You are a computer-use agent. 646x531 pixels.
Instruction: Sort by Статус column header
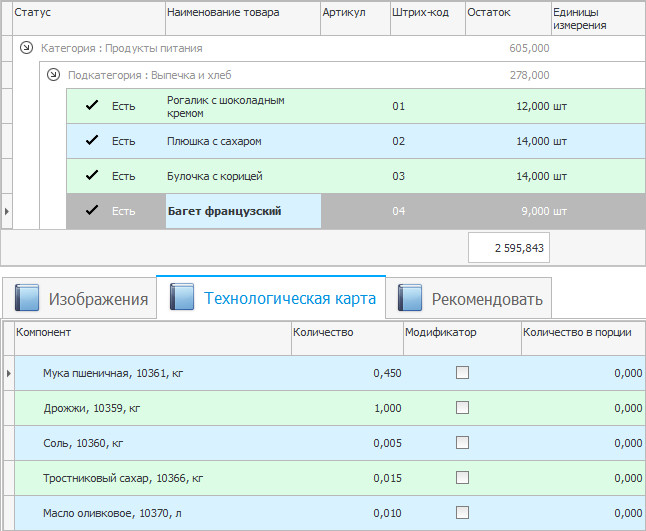89,19
